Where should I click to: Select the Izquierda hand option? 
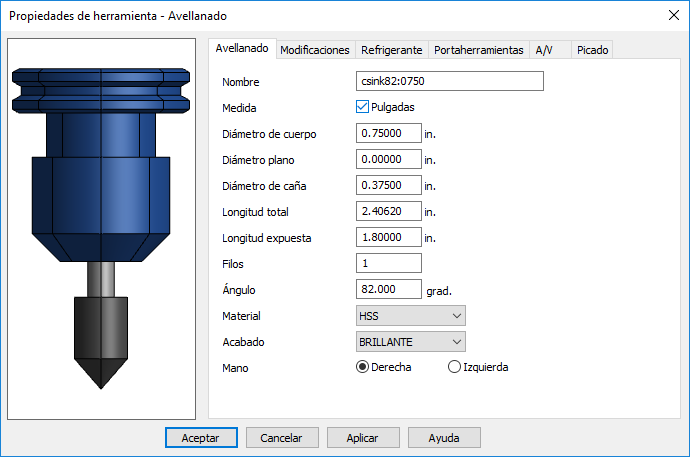pos(454,367)
